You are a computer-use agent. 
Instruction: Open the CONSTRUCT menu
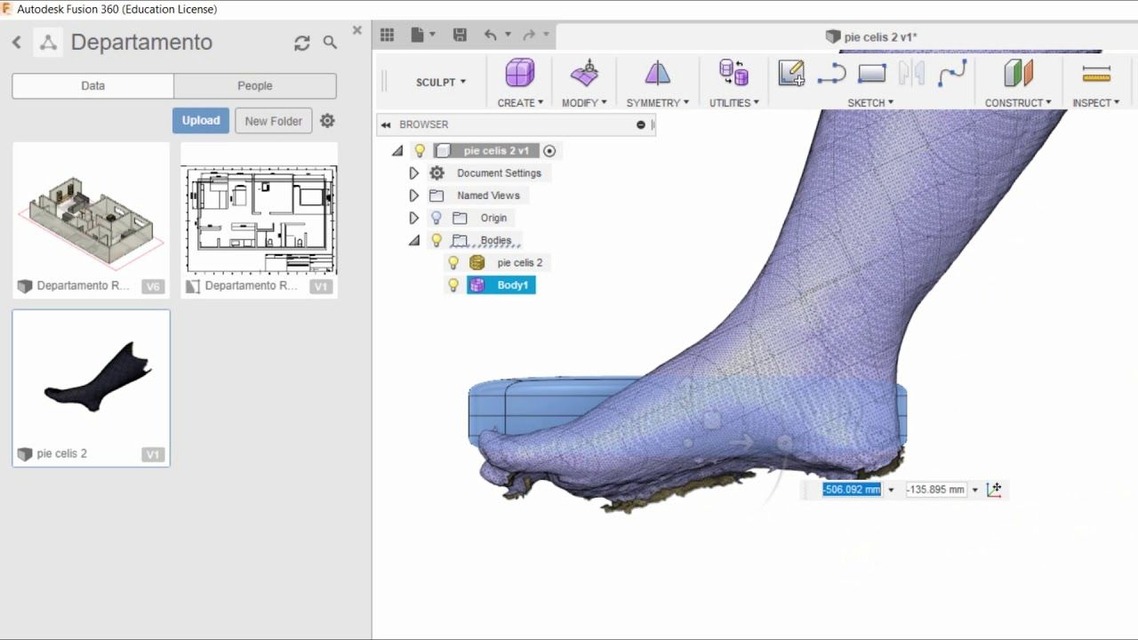1018,103
